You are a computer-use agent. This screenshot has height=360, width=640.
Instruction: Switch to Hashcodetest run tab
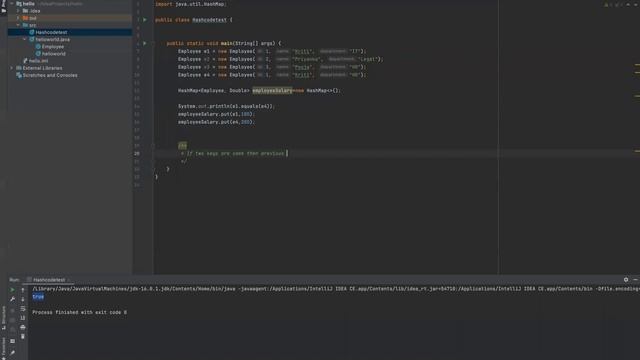coord(49,280)
